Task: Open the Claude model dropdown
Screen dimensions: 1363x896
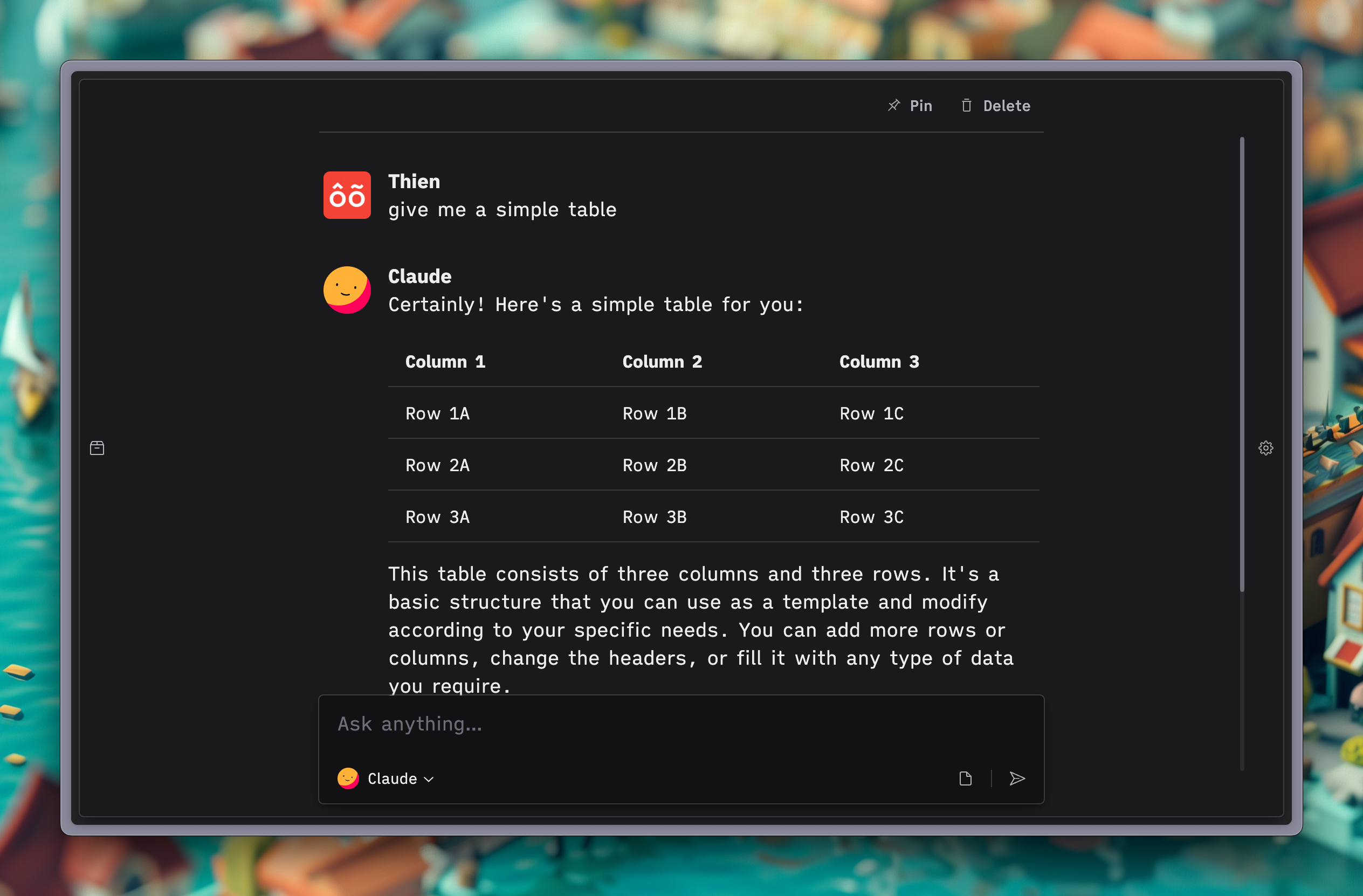Action: (x=386, y=778)
